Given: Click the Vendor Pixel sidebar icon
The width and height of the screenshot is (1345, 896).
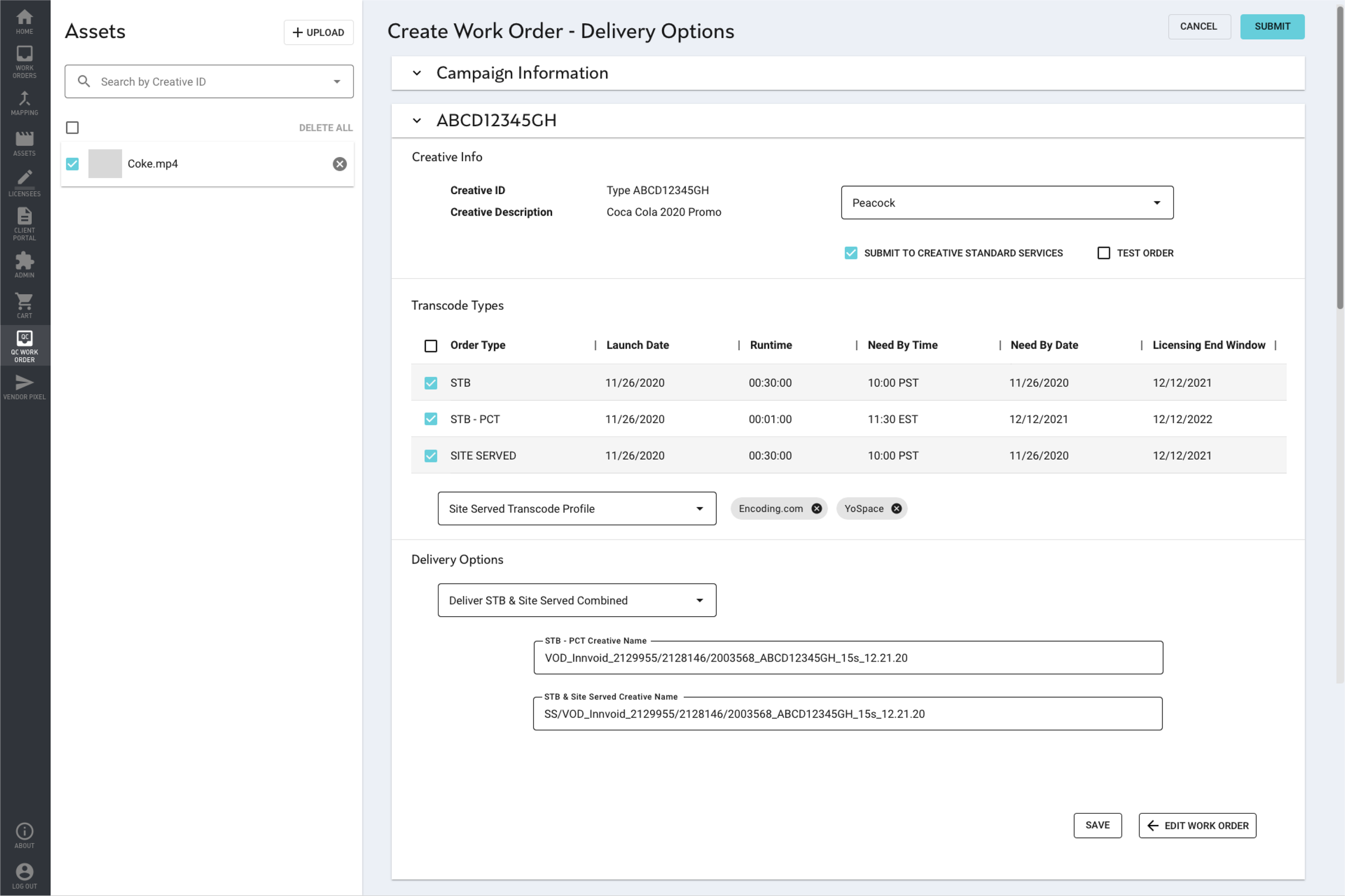Looking at the screenshot, I should (24, 387).
